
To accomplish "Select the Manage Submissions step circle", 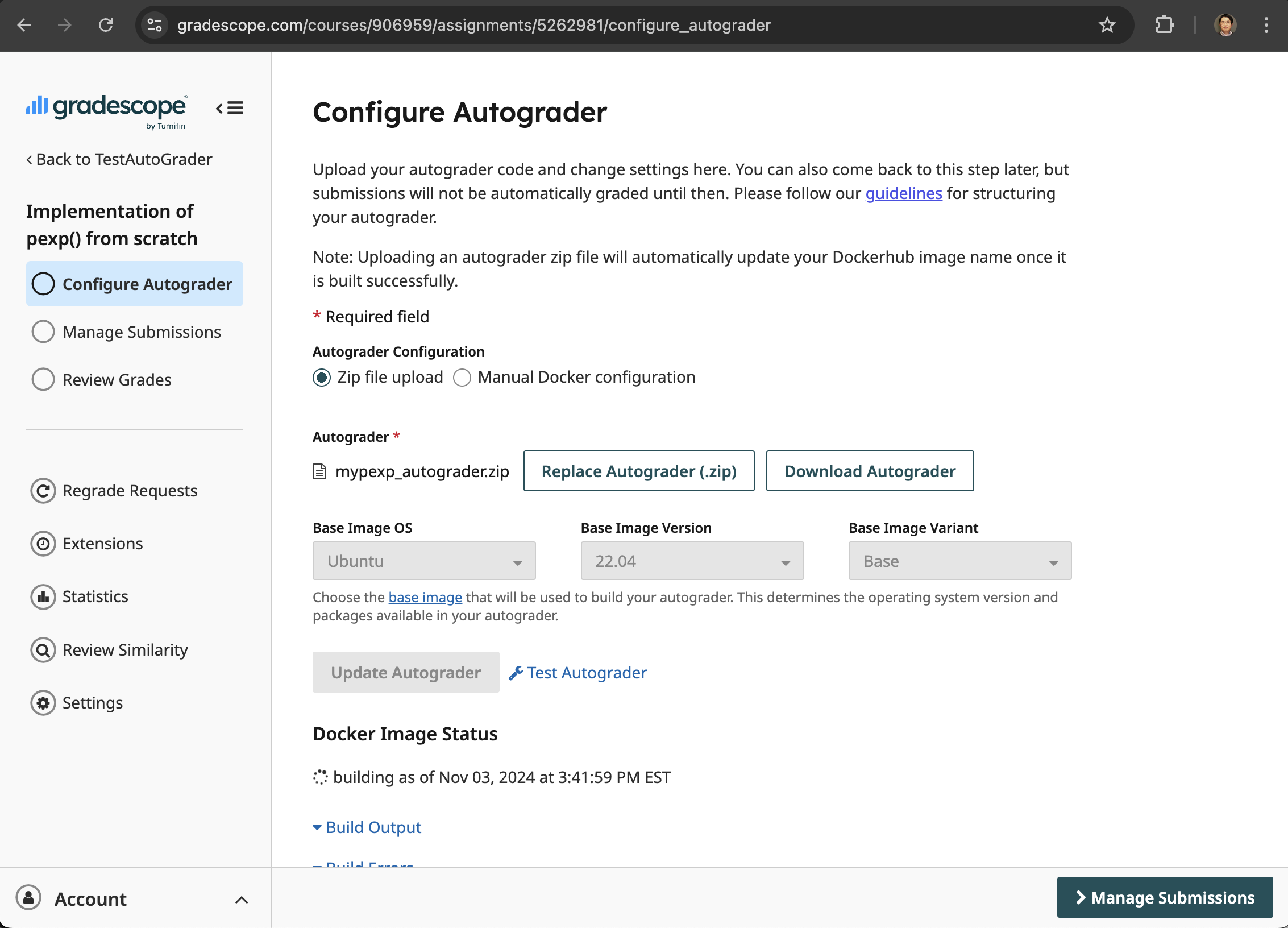I will tap(43, 332).
